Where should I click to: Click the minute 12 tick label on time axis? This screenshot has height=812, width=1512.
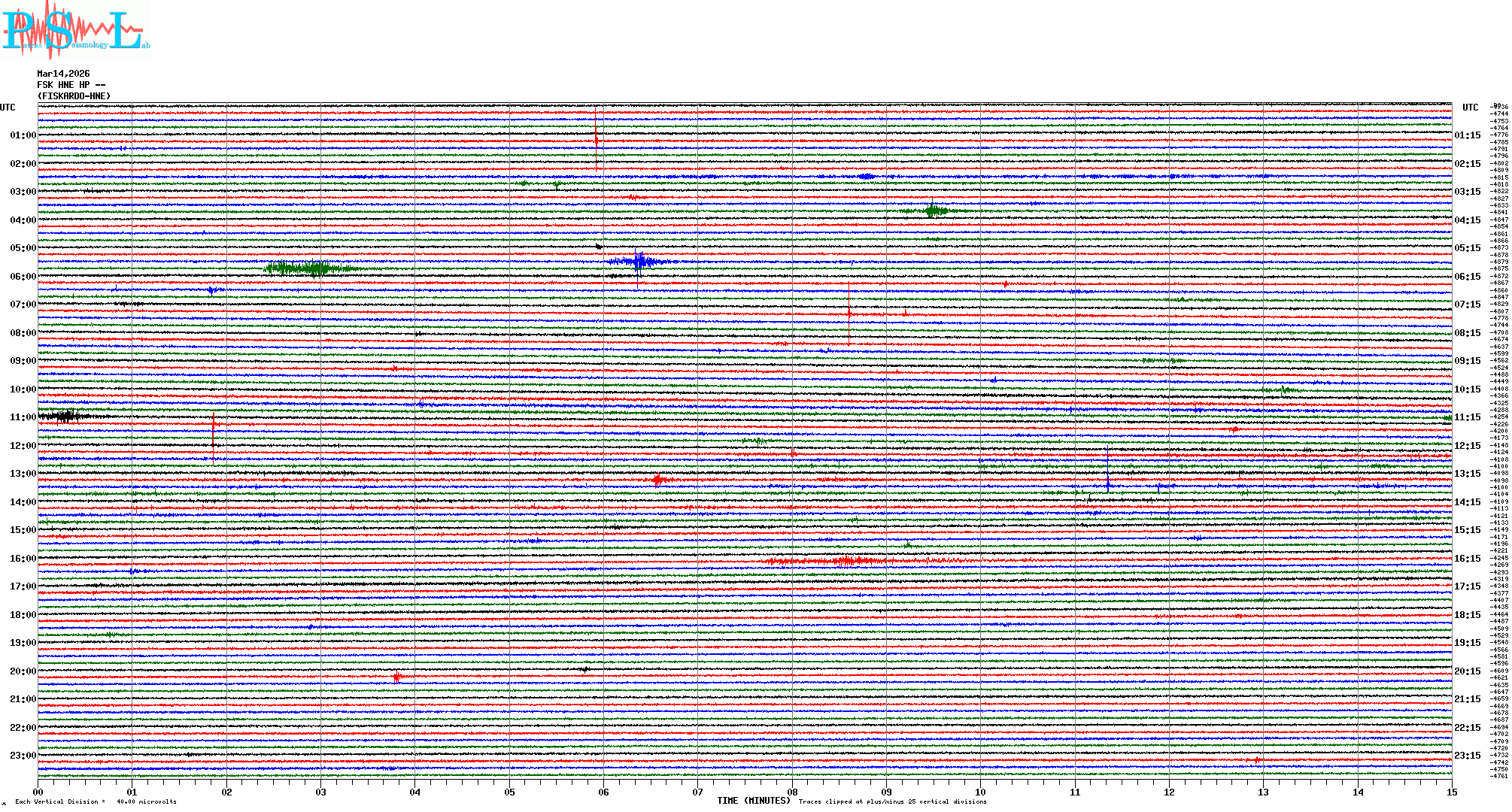[x=1169, y=792]
